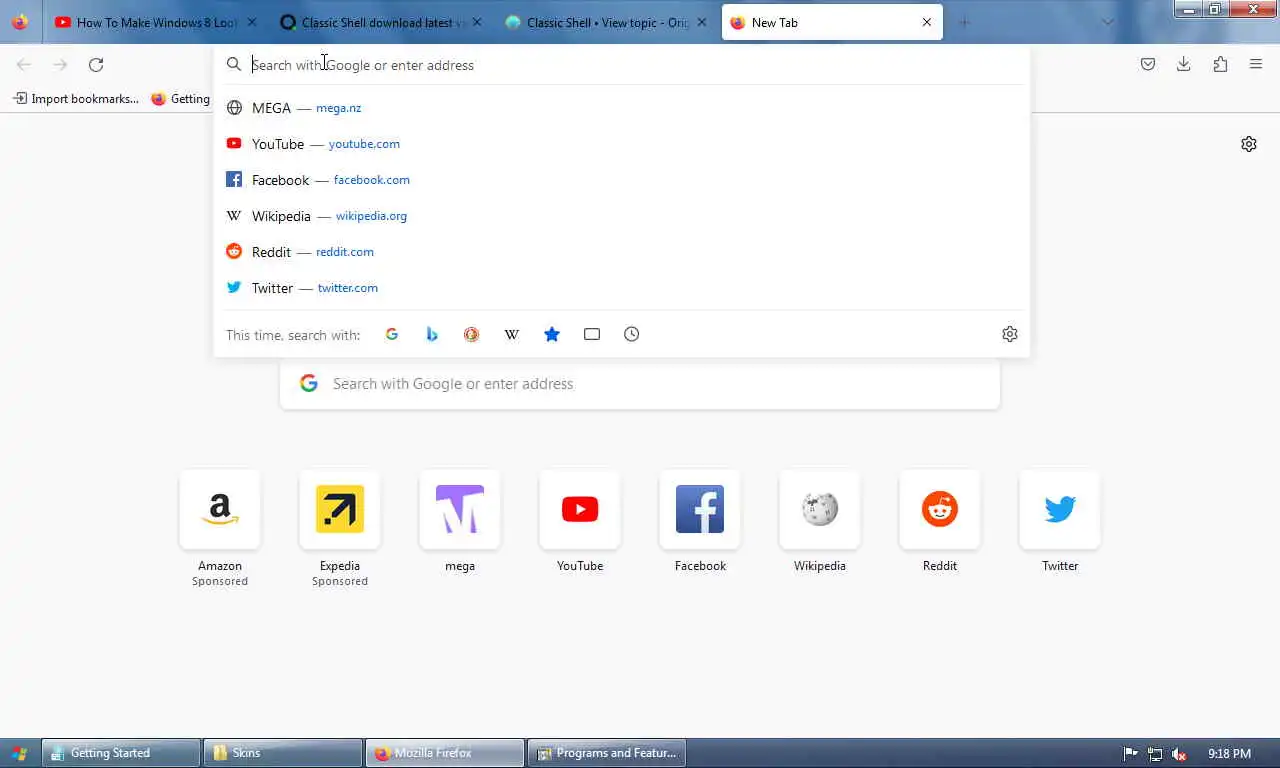This screenshot has height=768, width=1280.
Task: Search in History clock icon
Action: [x=632, y=334]
